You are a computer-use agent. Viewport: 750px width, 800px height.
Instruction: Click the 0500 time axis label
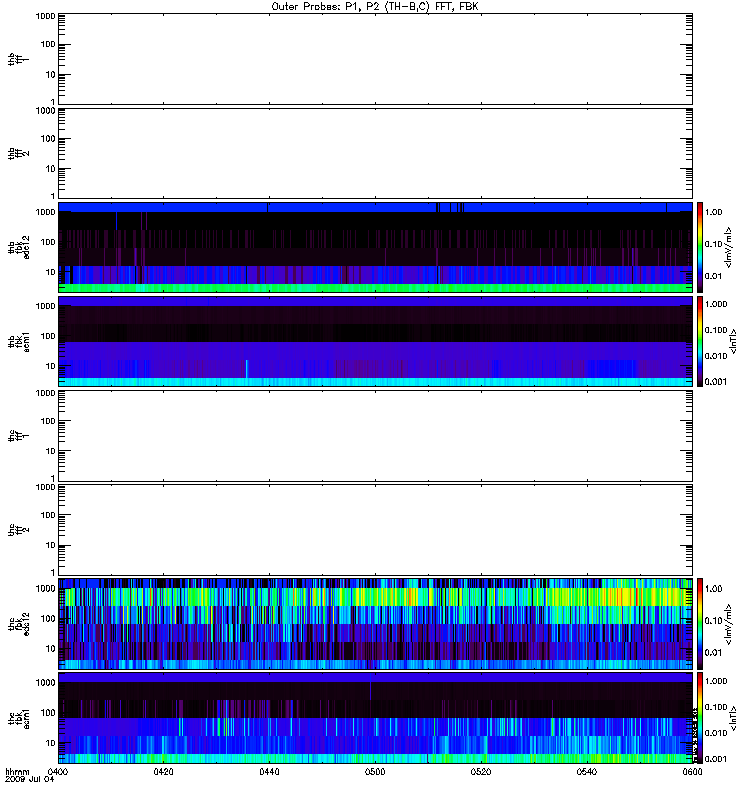(375, 771)
